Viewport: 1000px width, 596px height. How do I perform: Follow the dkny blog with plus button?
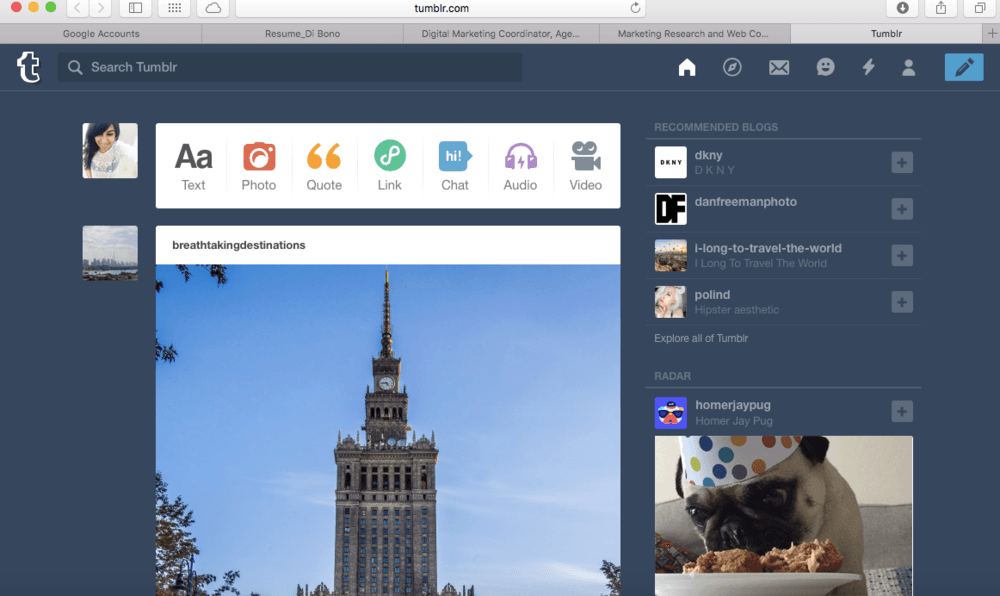tap(902, 162)
